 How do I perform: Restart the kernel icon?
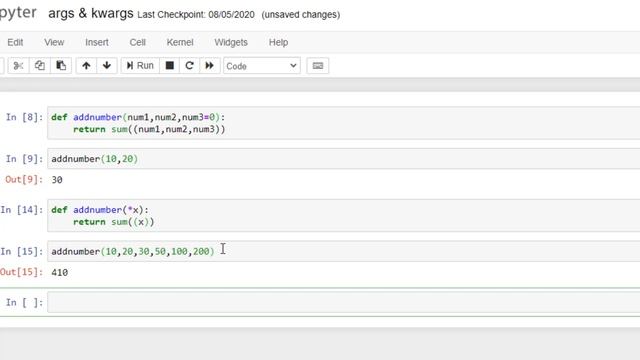coord(189,66)
